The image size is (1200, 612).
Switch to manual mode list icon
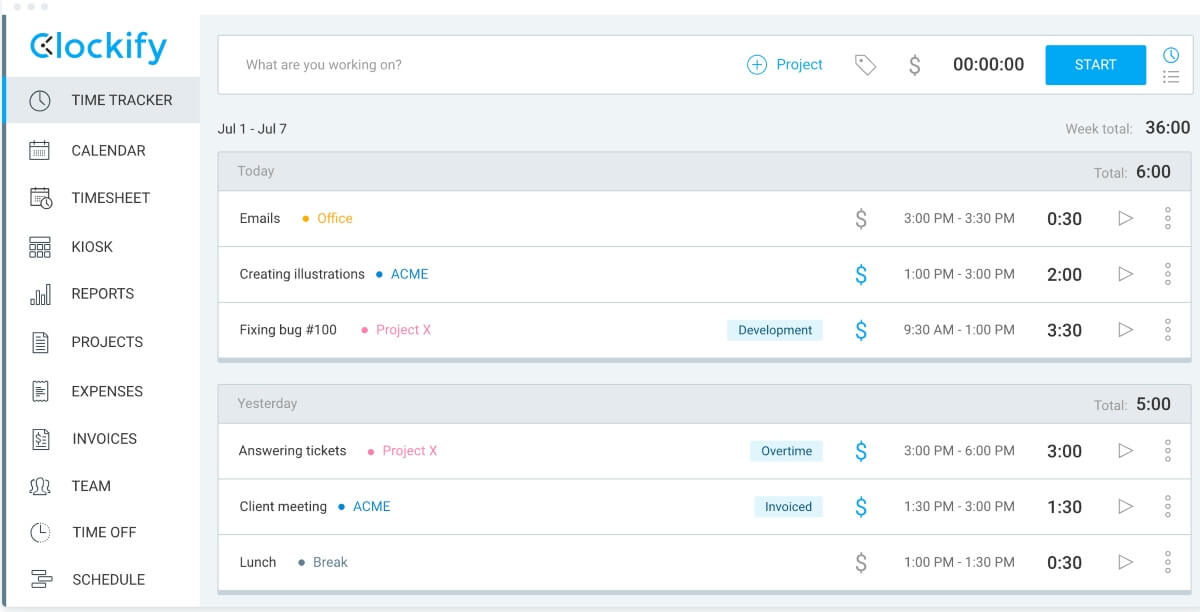point(1171,77)
